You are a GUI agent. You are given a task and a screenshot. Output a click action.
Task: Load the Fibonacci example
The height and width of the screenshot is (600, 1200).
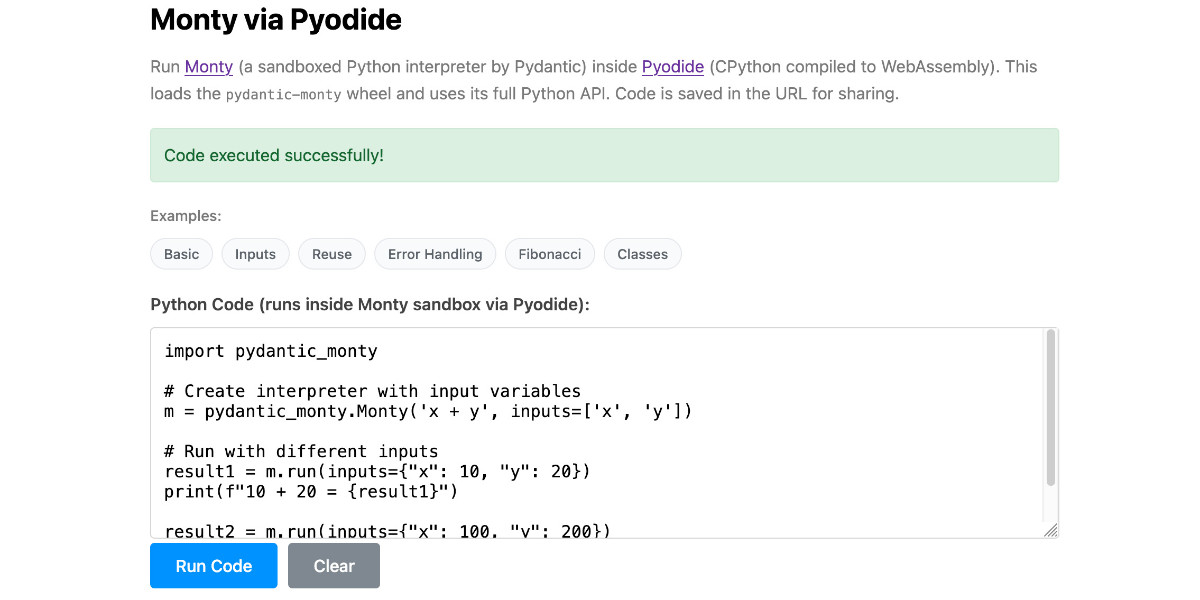click(x=549, y=254)
